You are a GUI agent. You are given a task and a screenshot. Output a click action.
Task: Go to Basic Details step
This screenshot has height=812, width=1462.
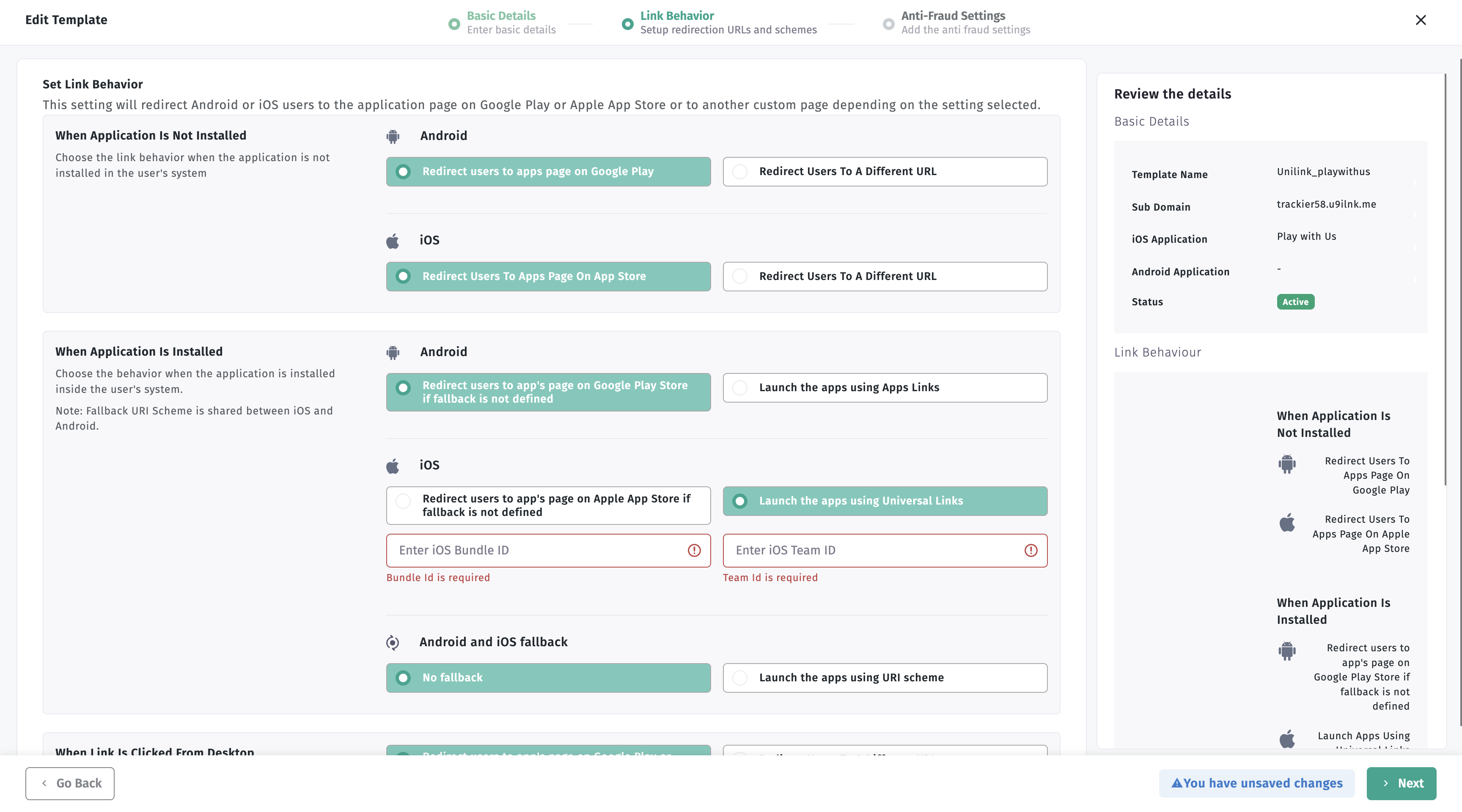[x=502, y=23]
